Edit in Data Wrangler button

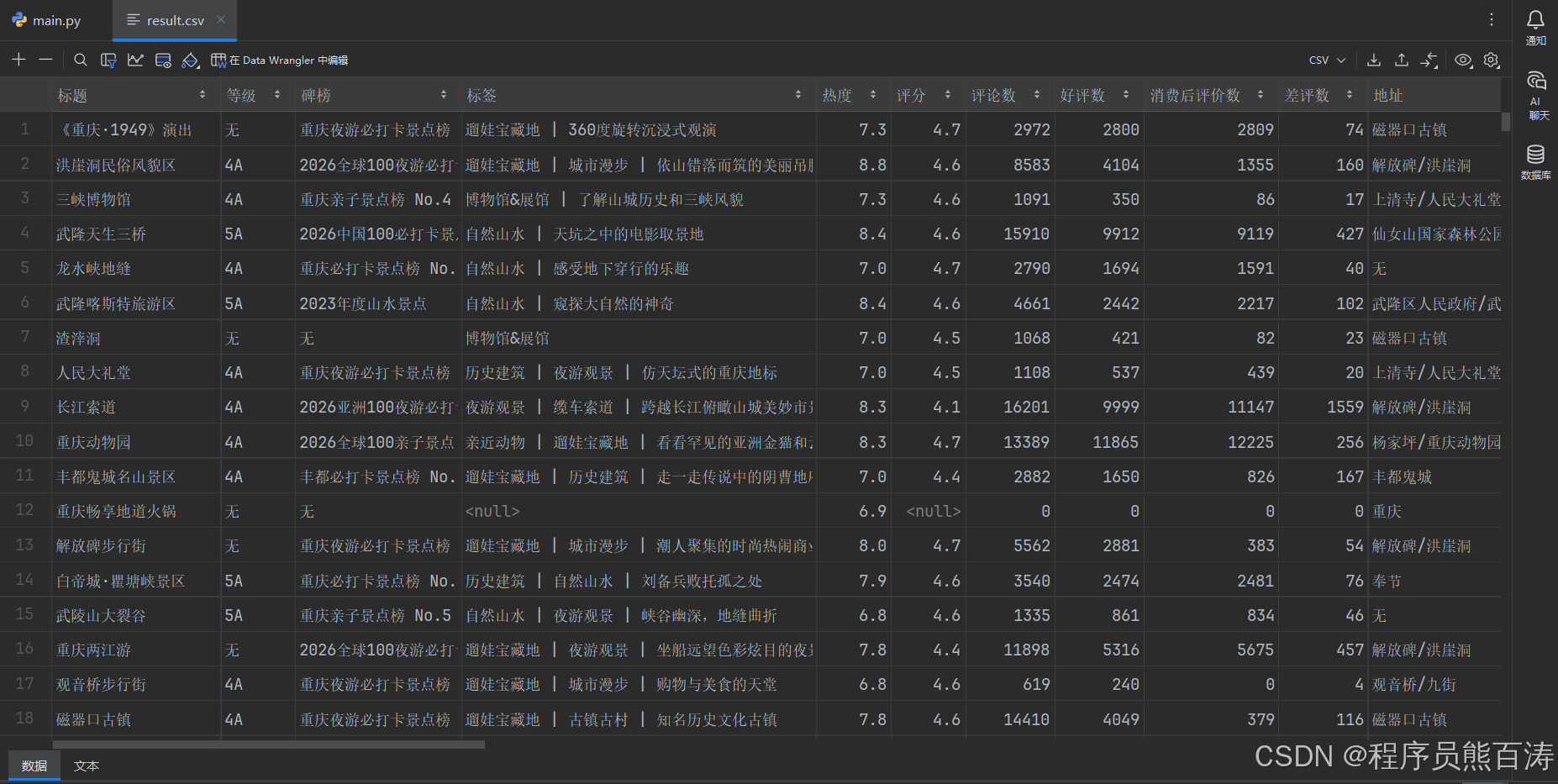279,61
